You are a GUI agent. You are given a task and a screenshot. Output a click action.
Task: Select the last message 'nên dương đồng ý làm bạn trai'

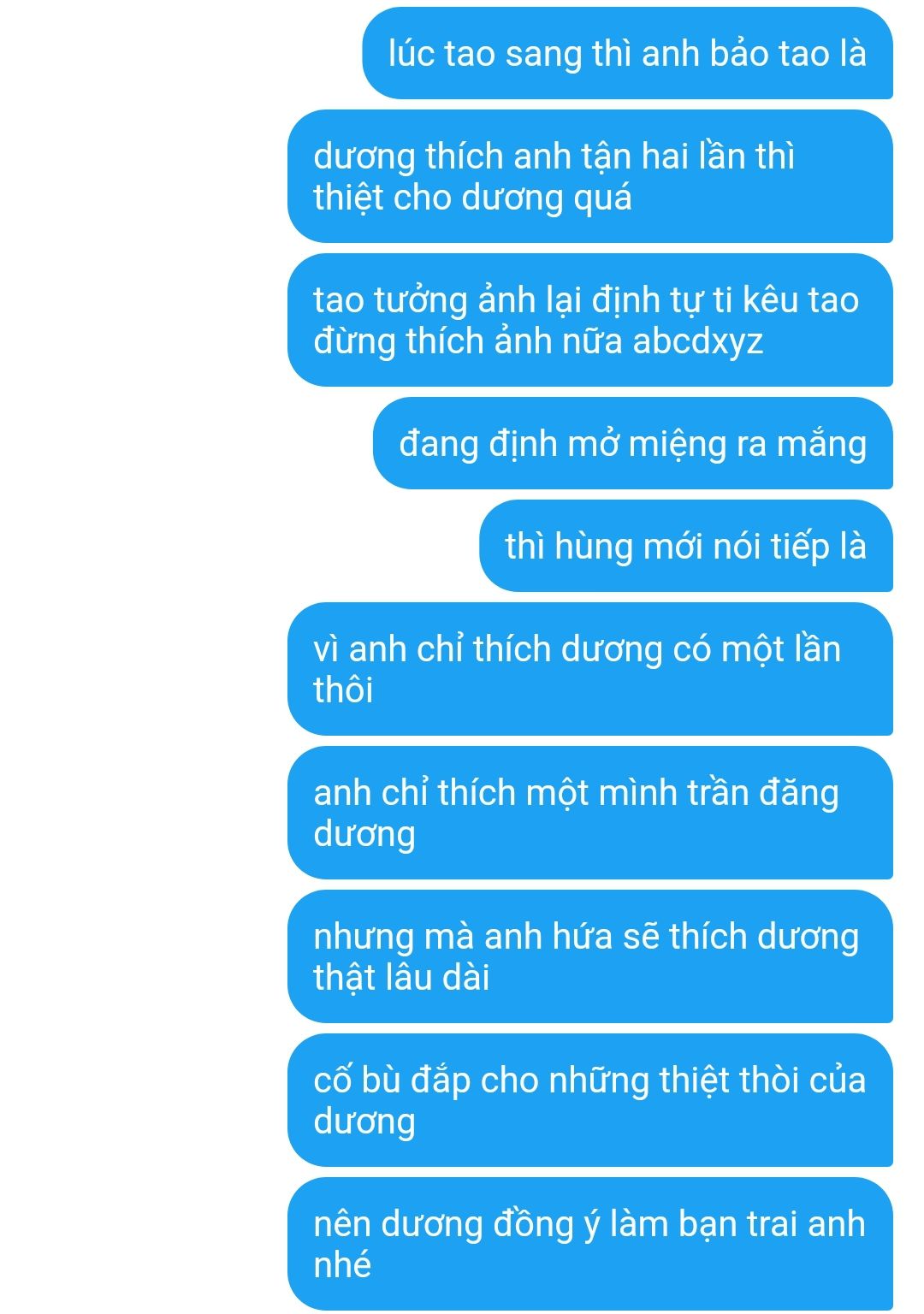[x=590, y=1244]
